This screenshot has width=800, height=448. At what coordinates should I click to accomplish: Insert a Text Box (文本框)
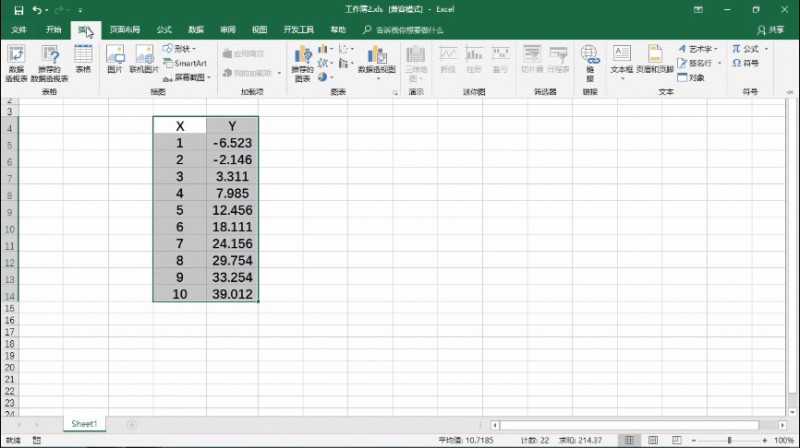coord(621,61)
